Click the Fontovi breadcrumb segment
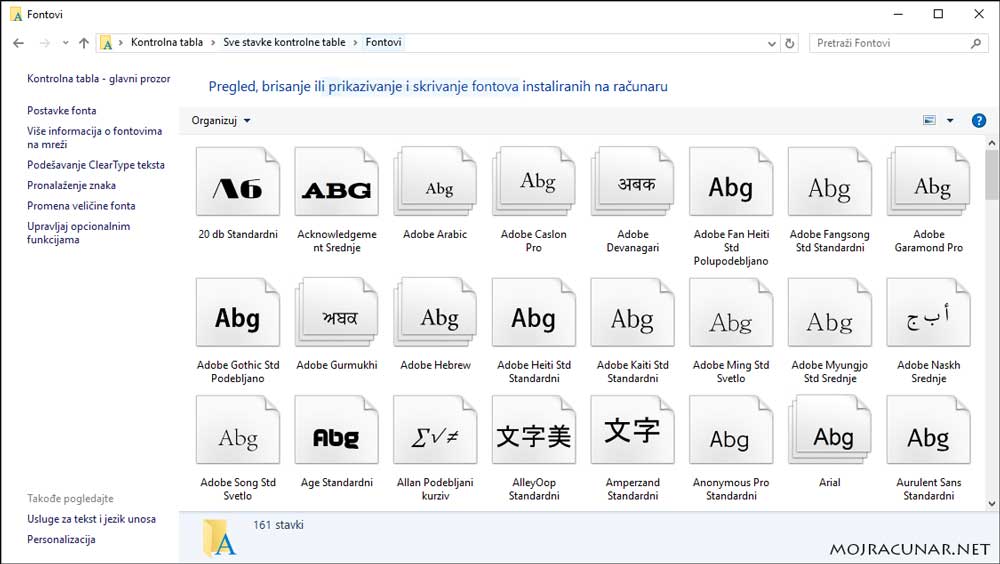This screenshot has width=1000, height=564. (383, 42)
